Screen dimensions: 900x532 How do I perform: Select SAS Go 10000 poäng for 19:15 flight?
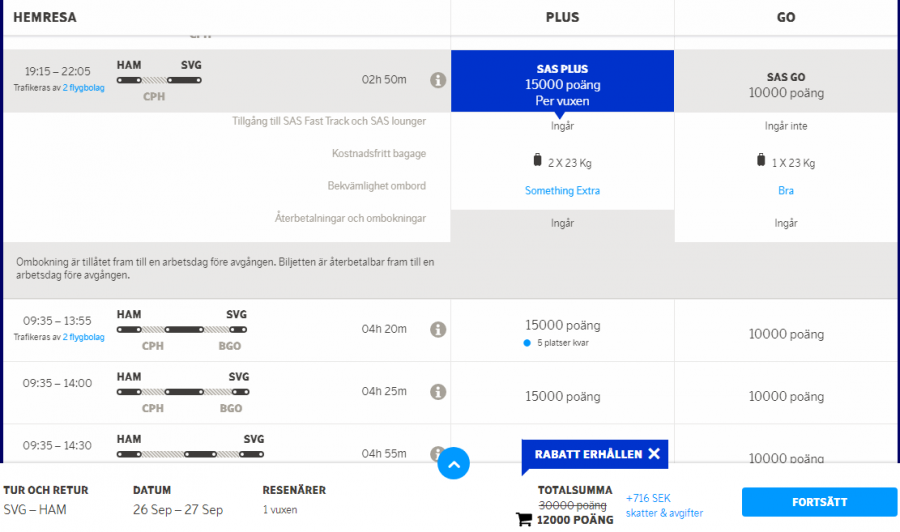pos(786,85)
